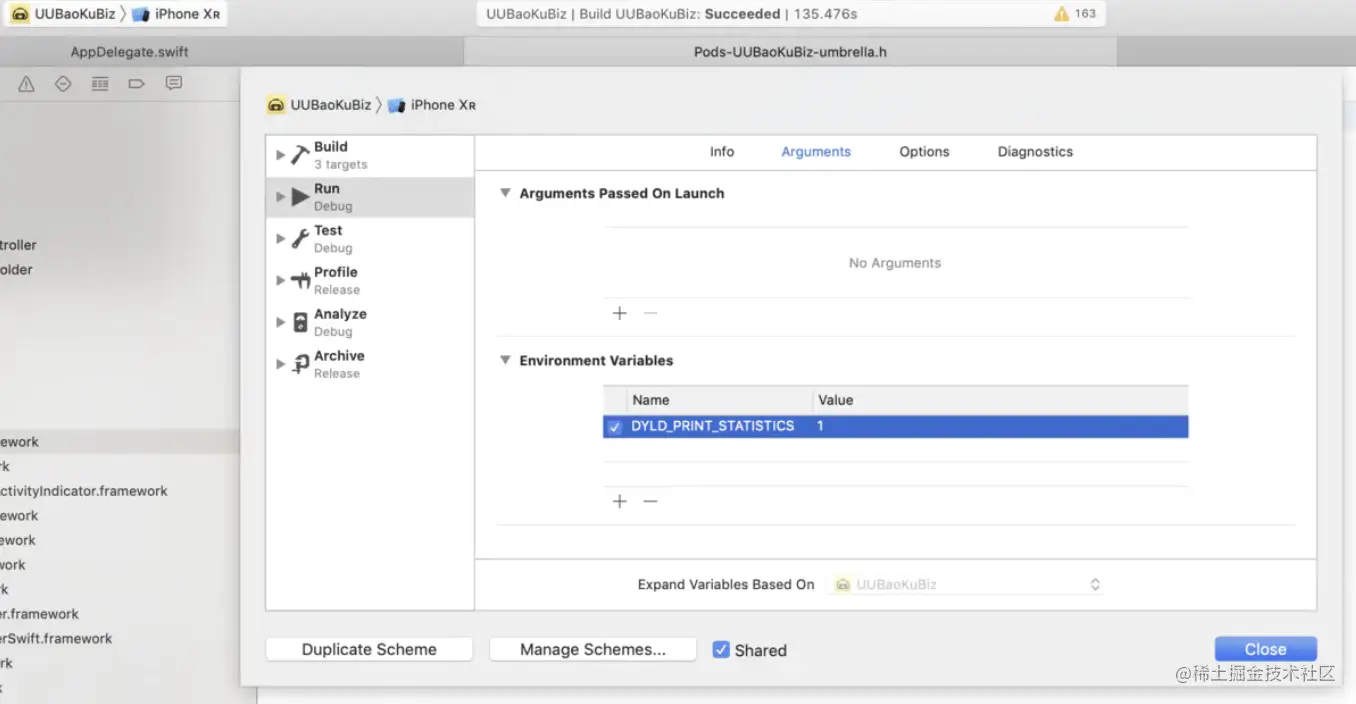Click the 163 warnings indicator

[1076, 14]
